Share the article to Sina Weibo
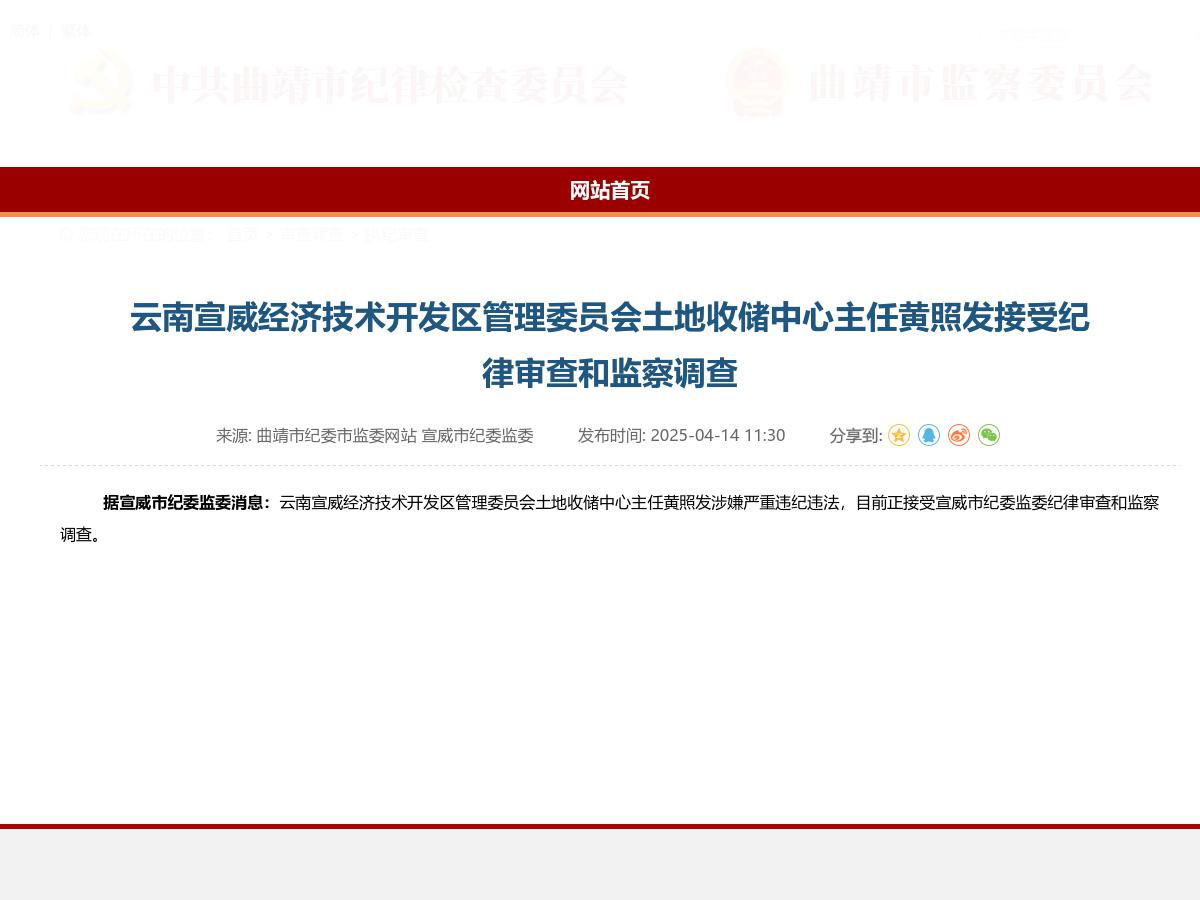Viewport: 1200px width, 900px height. coord(959,435)
